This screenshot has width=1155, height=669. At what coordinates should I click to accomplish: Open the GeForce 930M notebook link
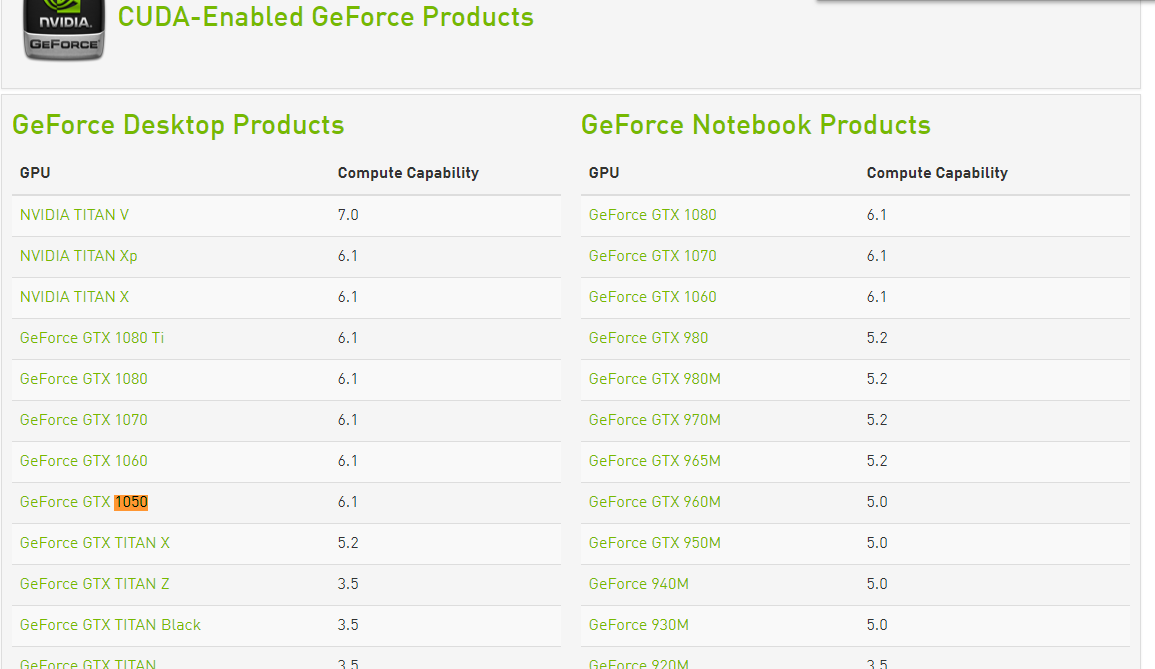pos(638,625)
